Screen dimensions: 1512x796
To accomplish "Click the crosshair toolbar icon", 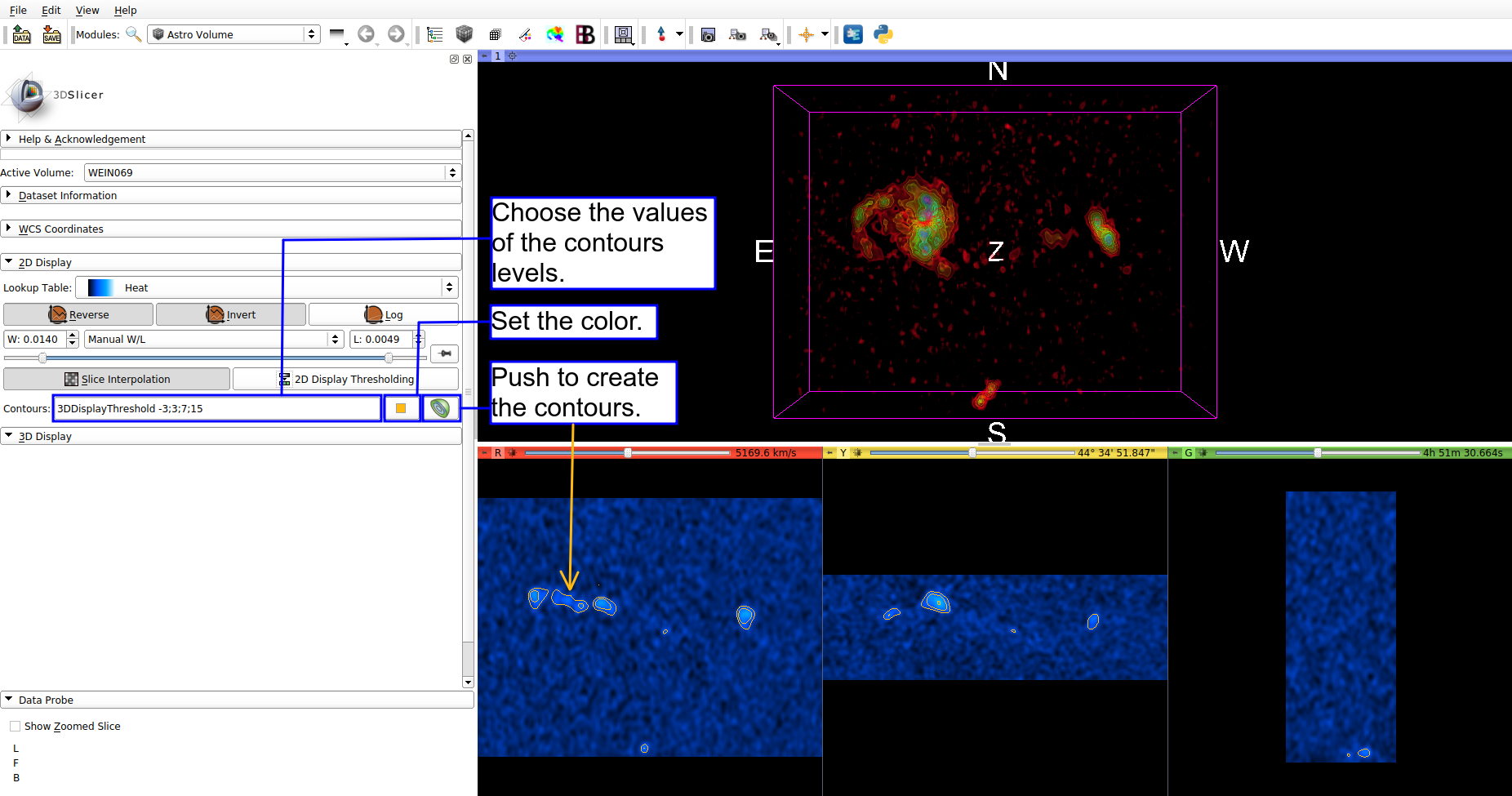I will 806,34.
